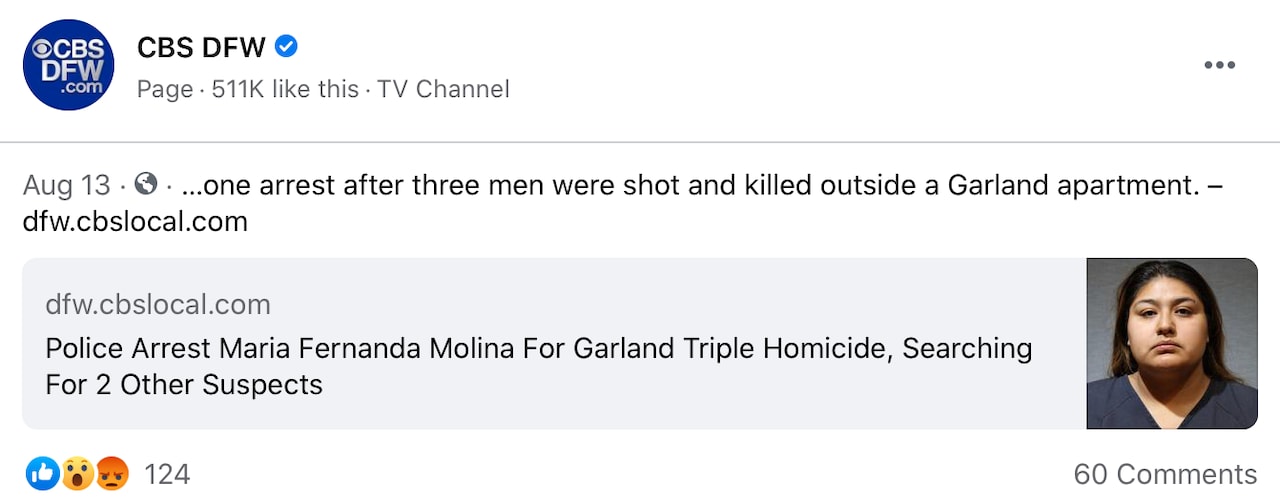Click the "Page" label under the name
The width and height of the screenshot is (1280, 504).
pos(164,89)
